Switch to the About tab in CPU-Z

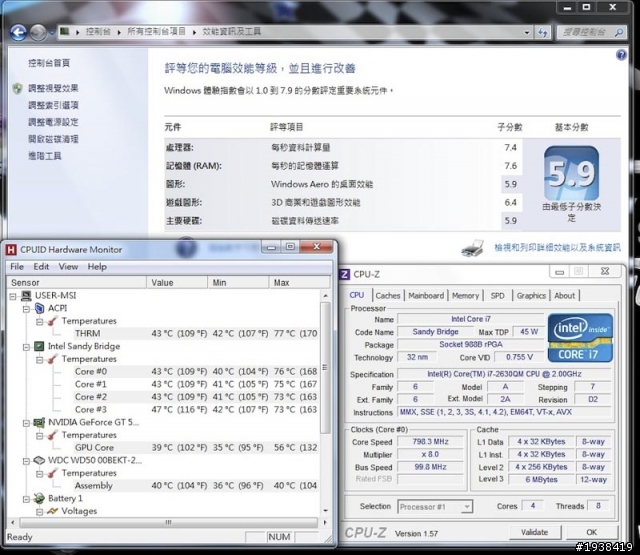[564, 295]
